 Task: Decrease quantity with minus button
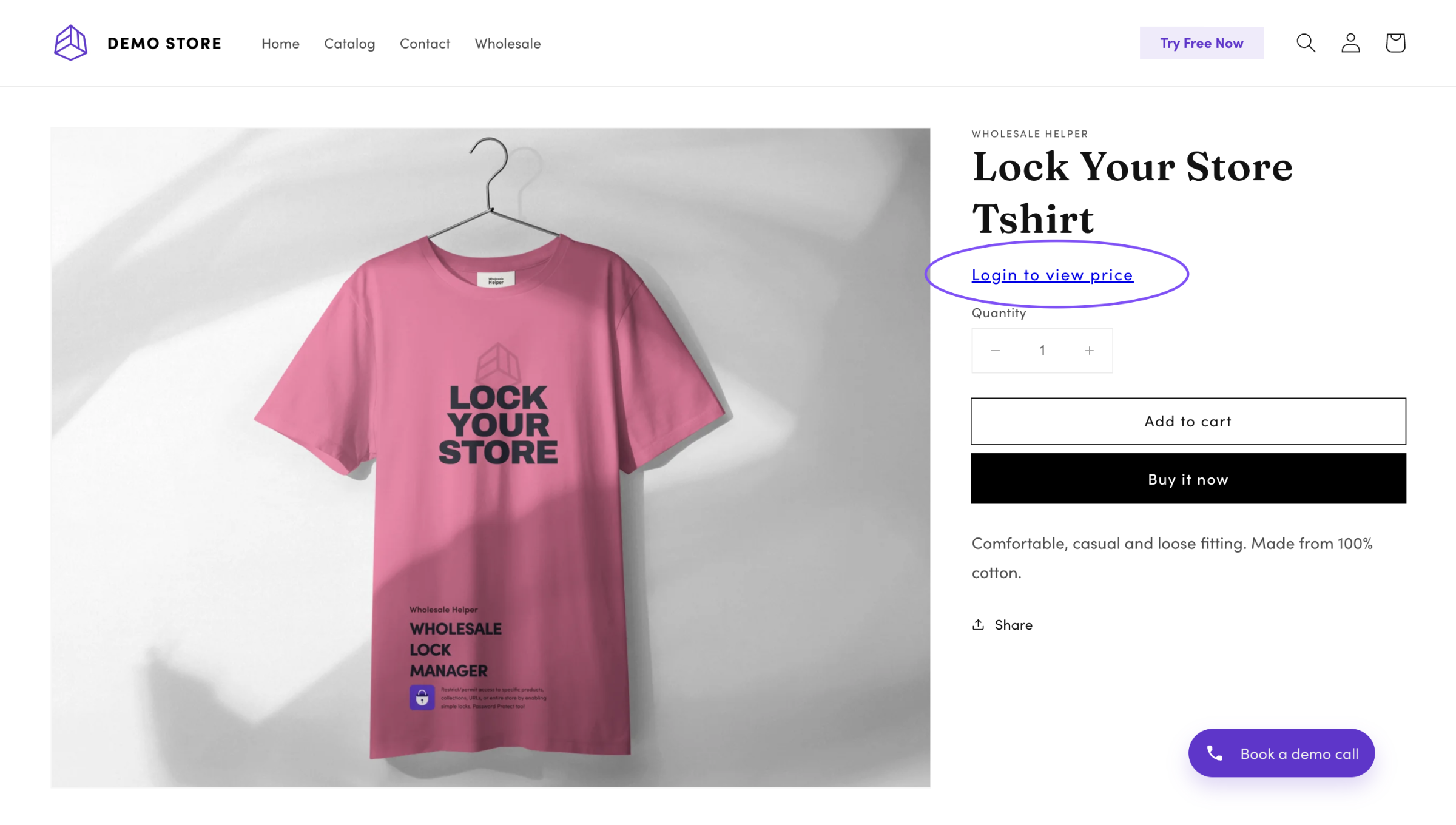pos(996,351)
